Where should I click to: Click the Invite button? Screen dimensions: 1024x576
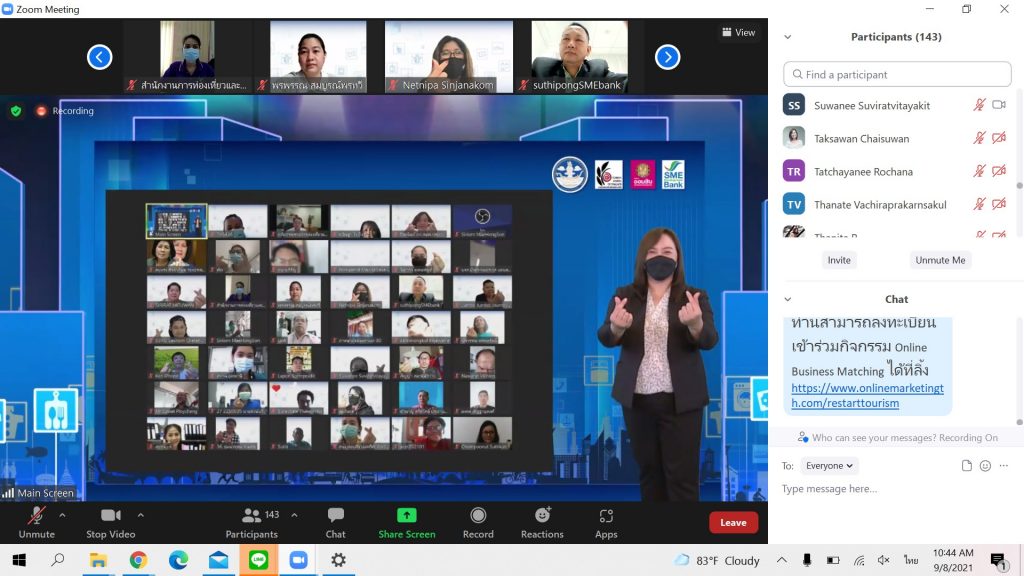click(839, 260)
